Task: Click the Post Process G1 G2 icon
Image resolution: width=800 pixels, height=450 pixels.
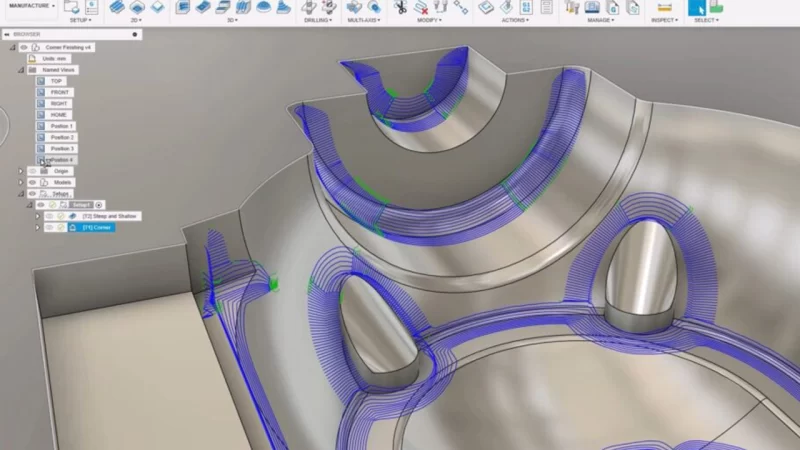Action: click(526, 7)
